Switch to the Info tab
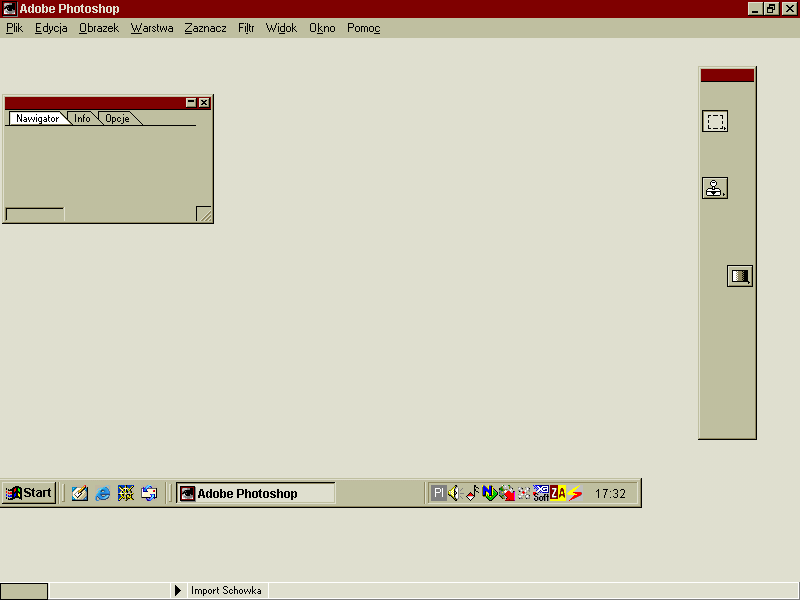Image resolution: width=800 pixels, height=600 pixels. [x=82, y=118]
